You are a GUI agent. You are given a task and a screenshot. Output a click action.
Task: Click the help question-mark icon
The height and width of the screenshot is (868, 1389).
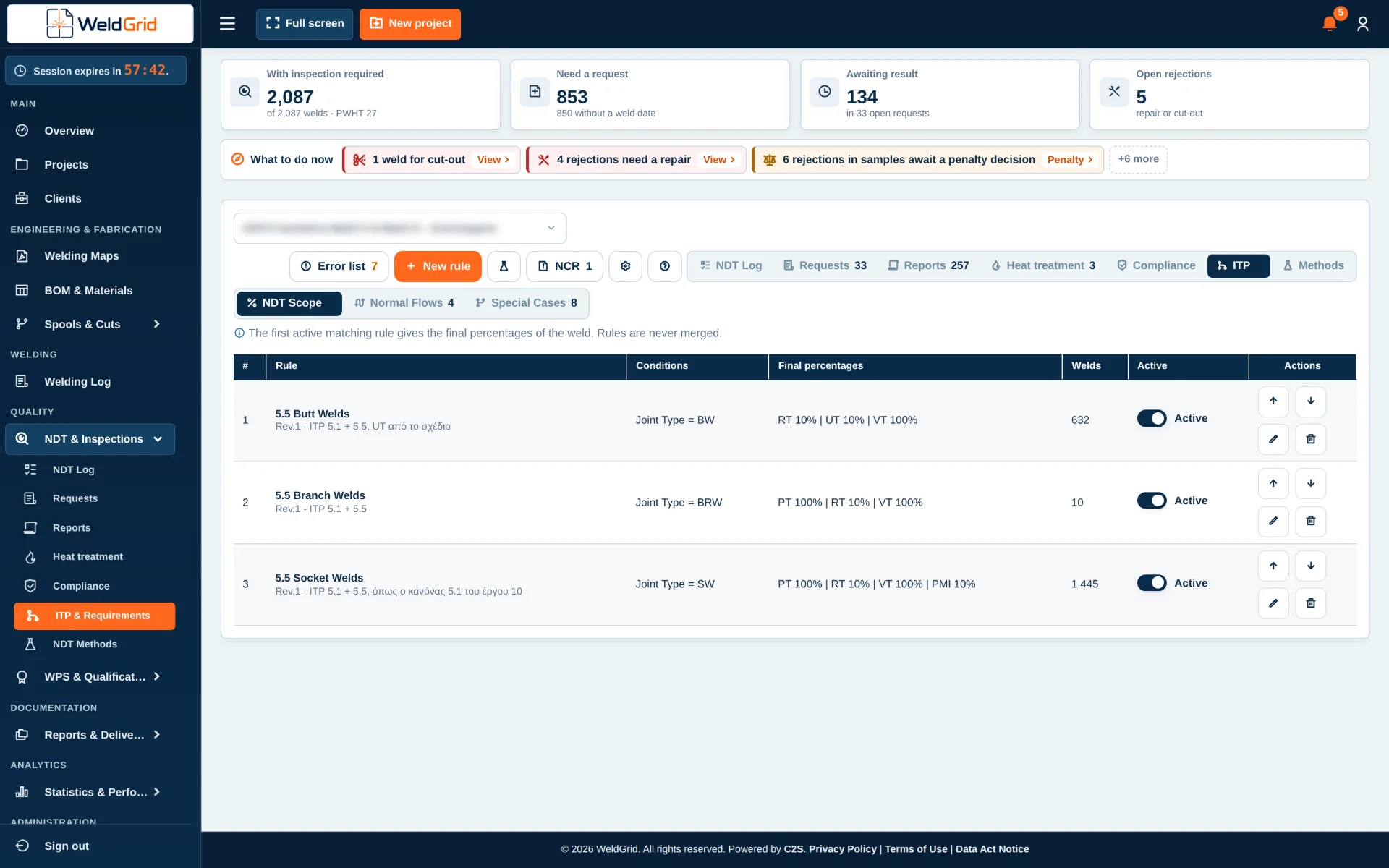tap(665, 266)
